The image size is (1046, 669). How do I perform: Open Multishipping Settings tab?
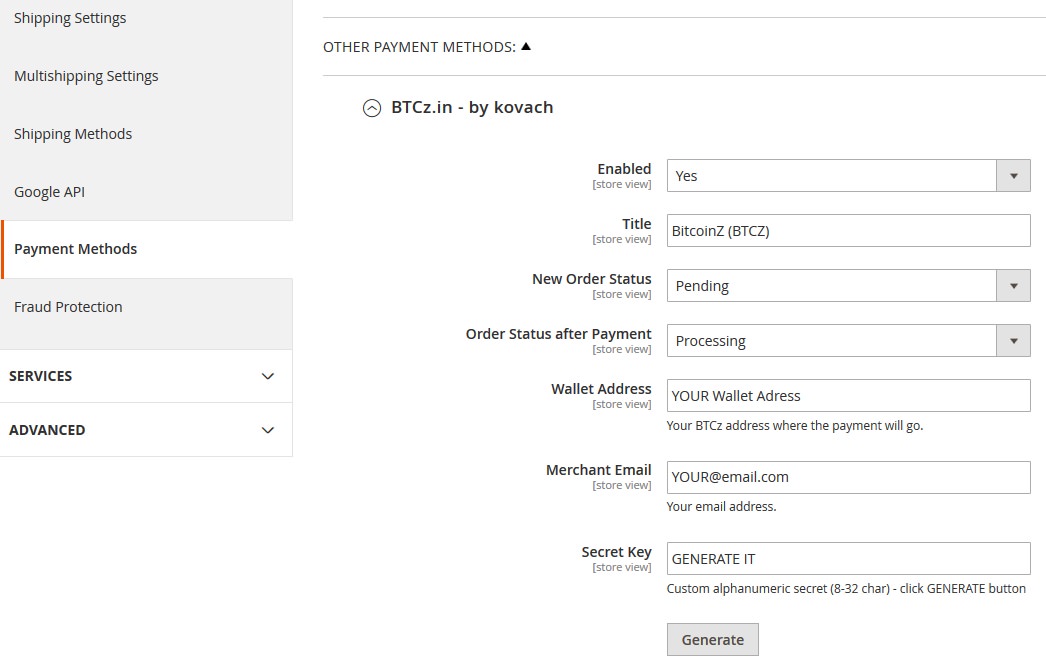click(146, 76)
